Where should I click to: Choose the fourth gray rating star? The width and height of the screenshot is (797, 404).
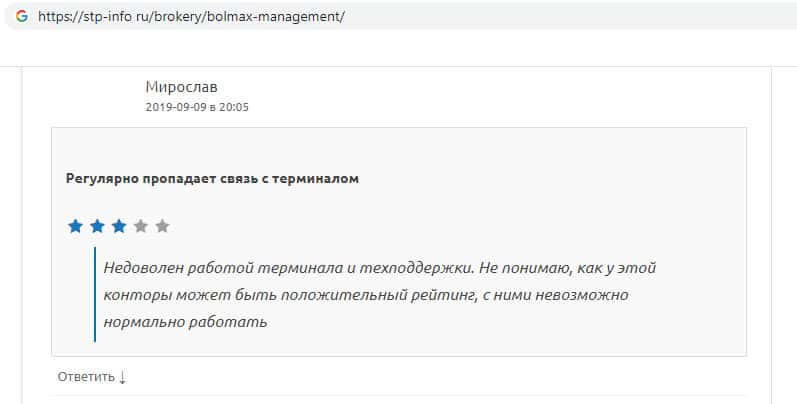pos(141,226)
